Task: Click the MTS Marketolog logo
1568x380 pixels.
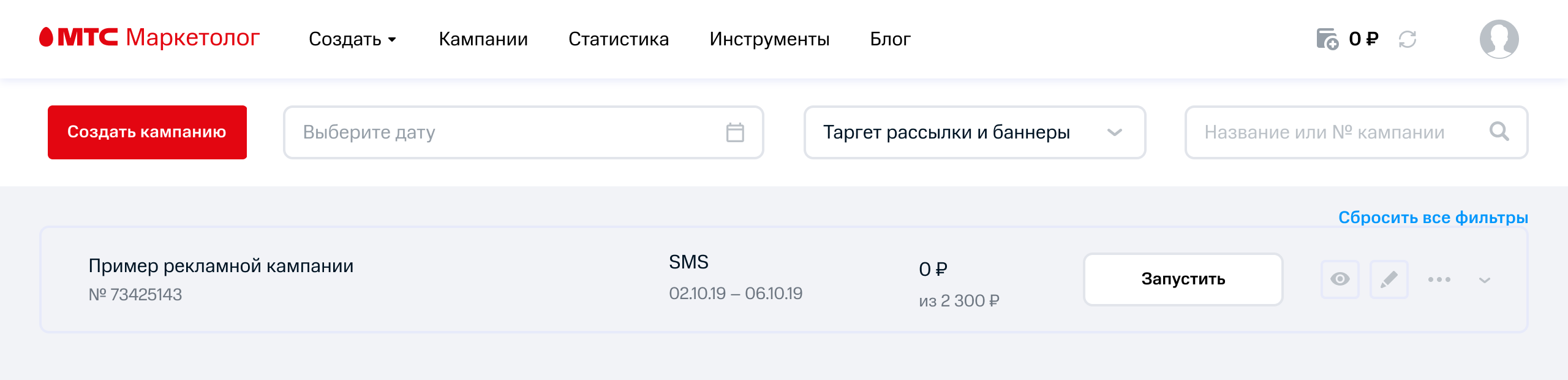Action: click(149, 37)
